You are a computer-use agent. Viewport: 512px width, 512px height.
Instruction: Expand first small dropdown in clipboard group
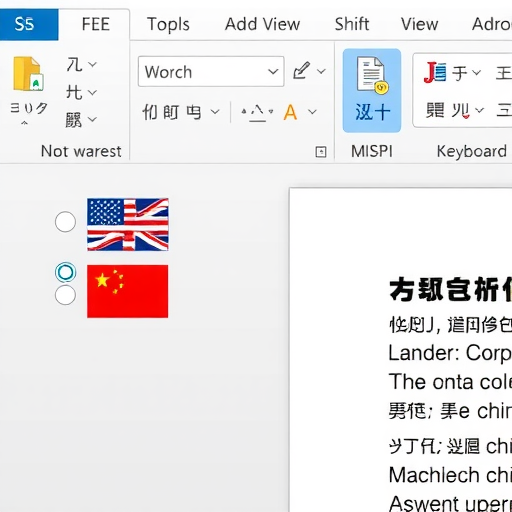point(92,64)
